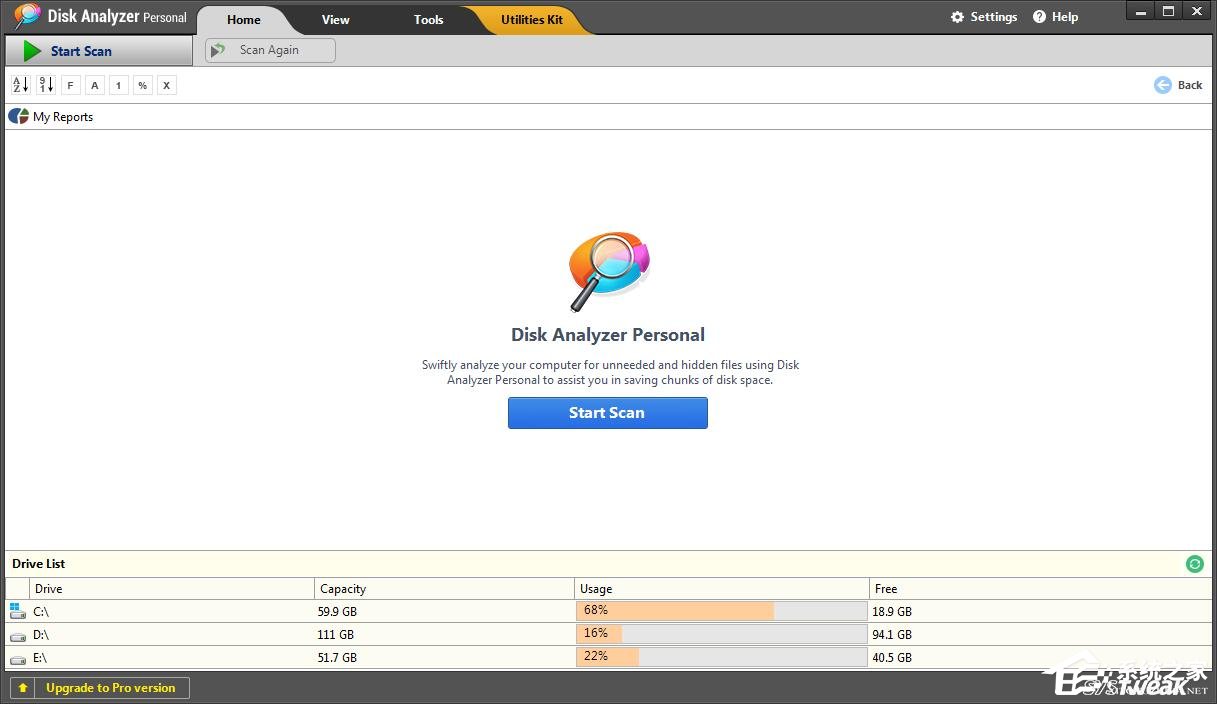Image resolution: width=1217 pixels, height=704 pixels.
Task: Click the F toolbar button
Action: pyautogui.click(x=70, y=85)
